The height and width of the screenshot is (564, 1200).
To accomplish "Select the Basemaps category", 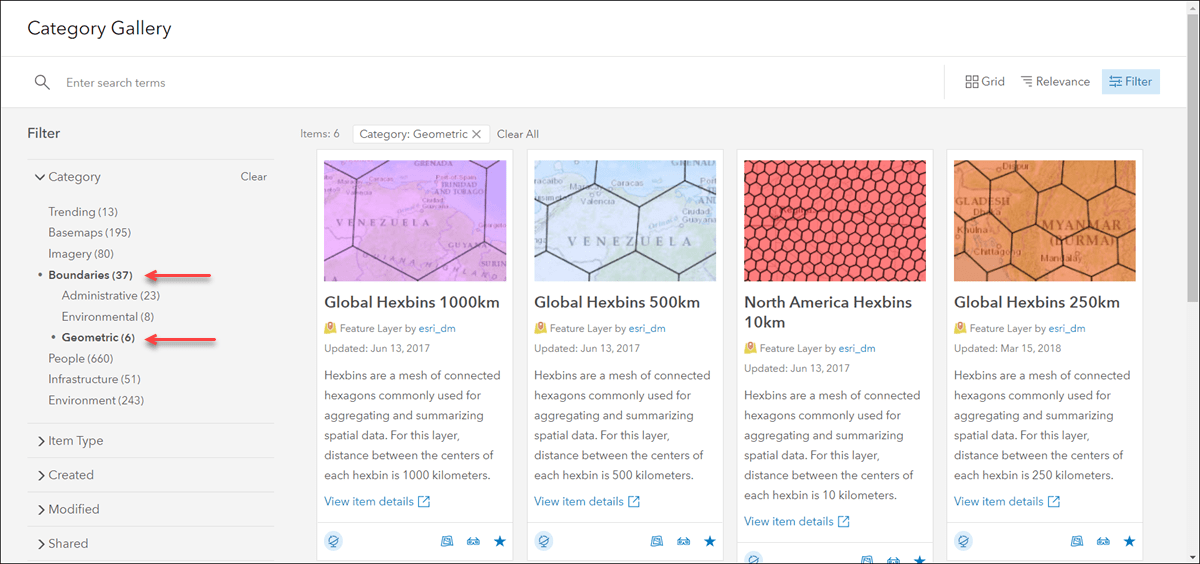I will (x=89, y=233).
